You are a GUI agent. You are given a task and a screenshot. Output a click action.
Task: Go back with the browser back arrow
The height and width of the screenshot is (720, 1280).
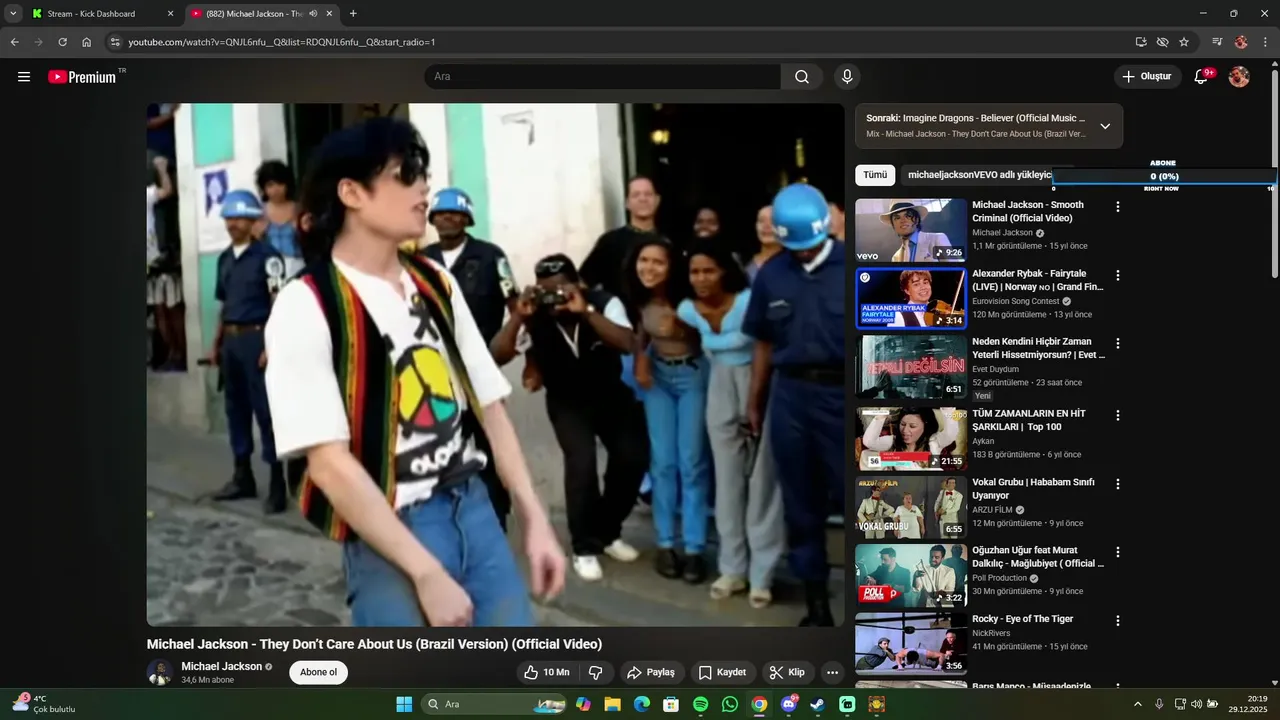[14, 42]
